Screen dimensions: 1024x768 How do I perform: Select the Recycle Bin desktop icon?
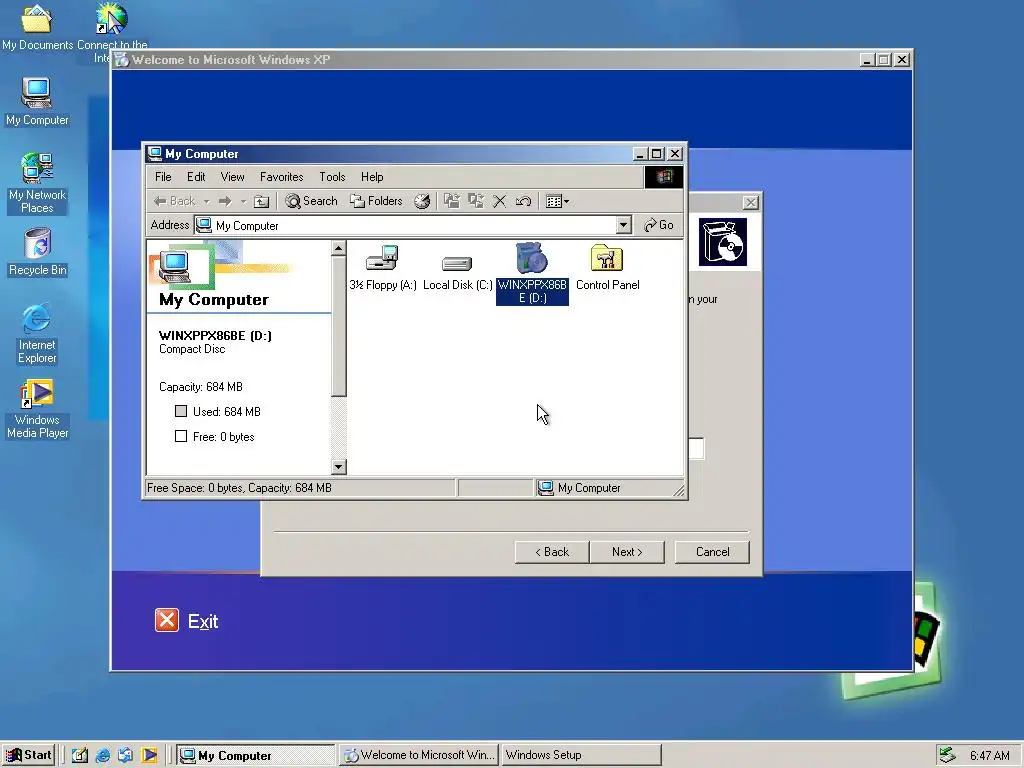pyautogui.click(x=37, y=252)
